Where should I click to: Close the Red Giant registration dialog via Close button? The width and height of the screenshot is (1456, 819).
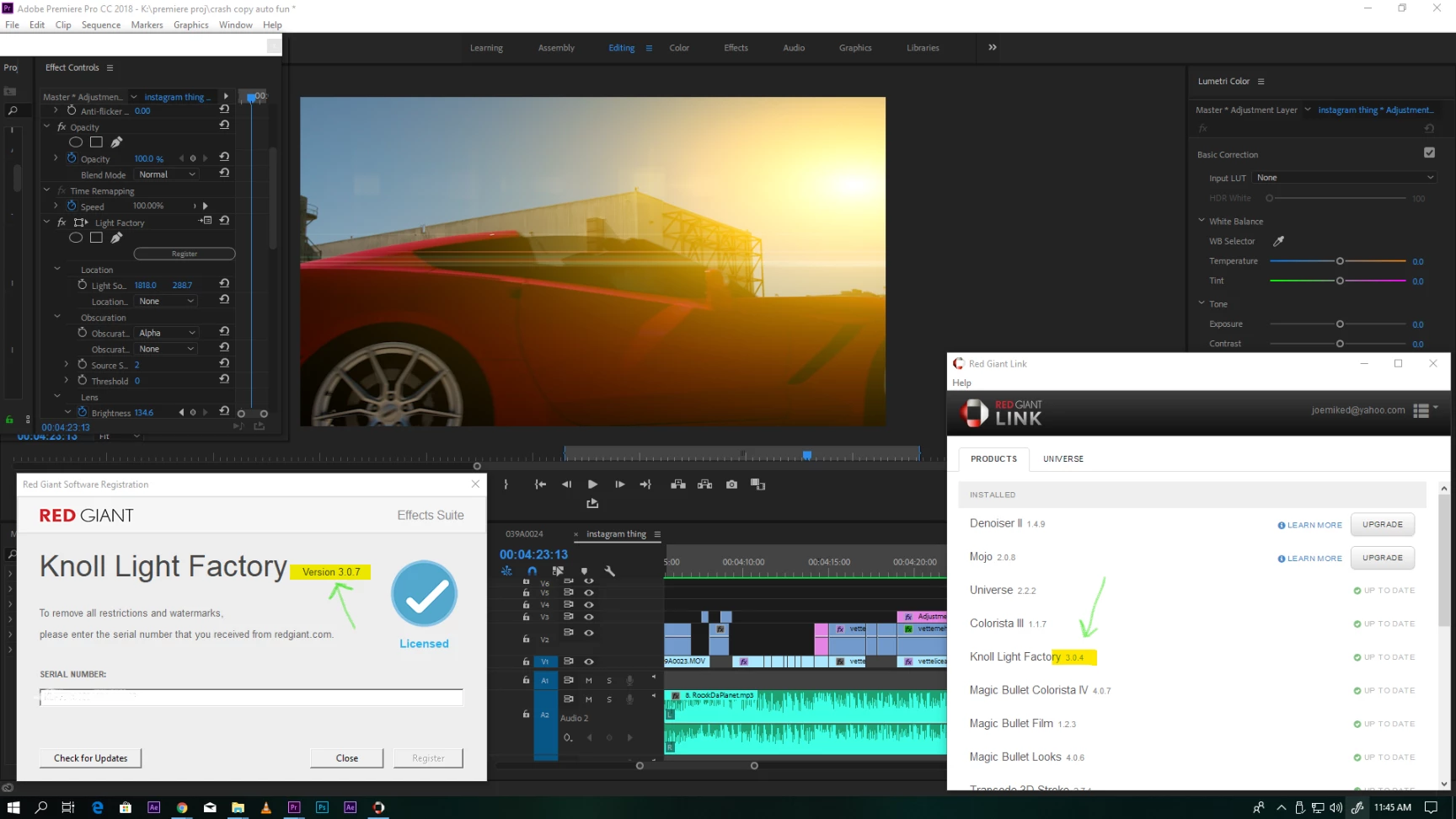(x=347, y=758)
